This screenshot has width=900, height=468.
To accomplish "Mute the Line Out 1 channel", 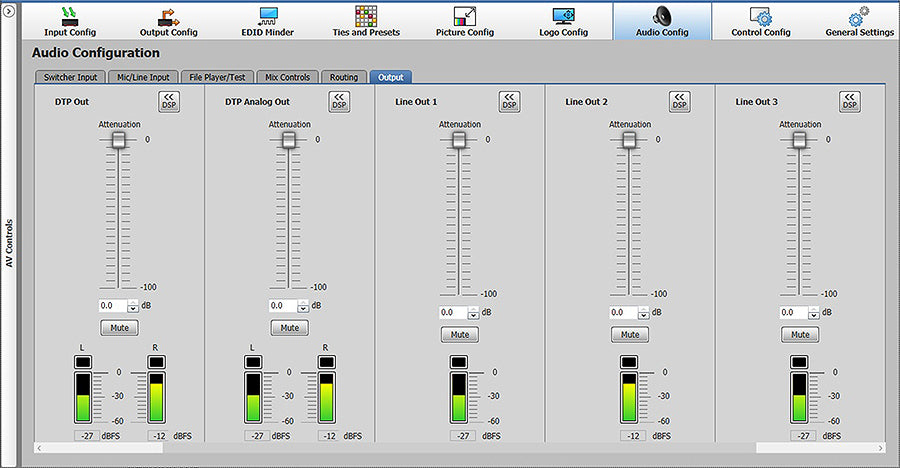I will tap(460, 335).
